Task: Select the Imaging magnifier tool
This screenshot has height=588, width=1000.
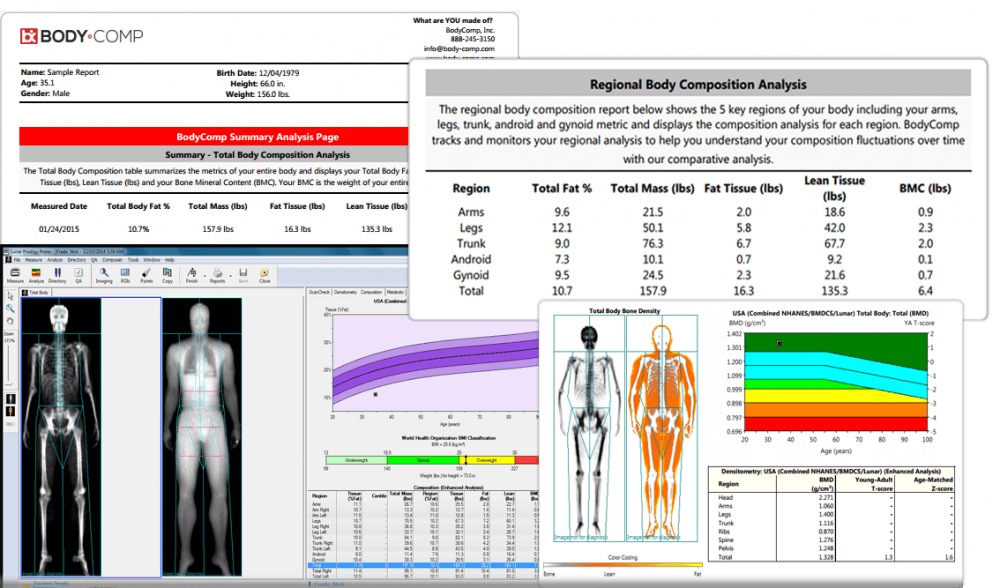Action: 104,274
